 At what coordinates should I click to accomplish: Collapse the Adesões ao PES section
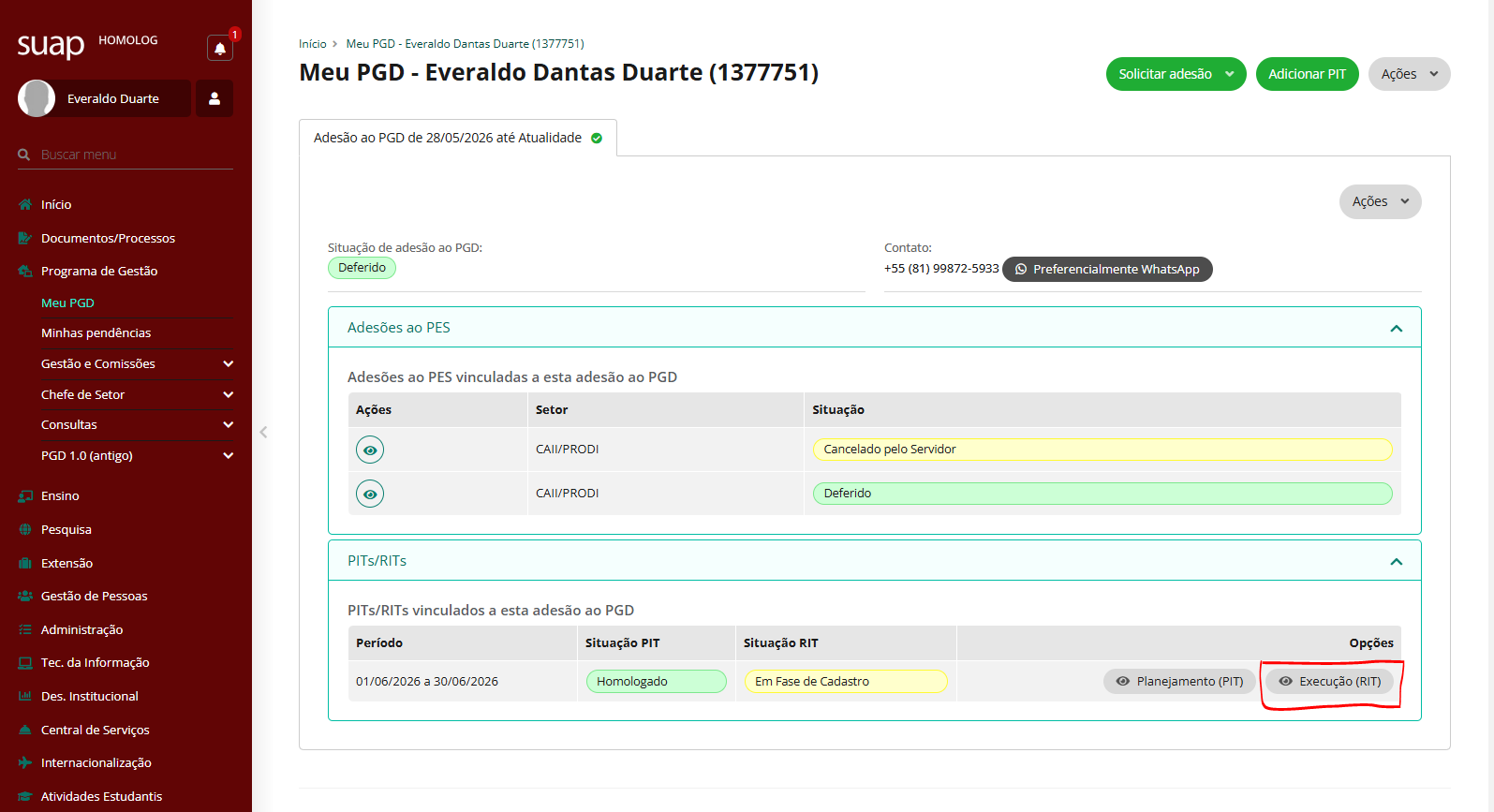tap(1396, 328)
